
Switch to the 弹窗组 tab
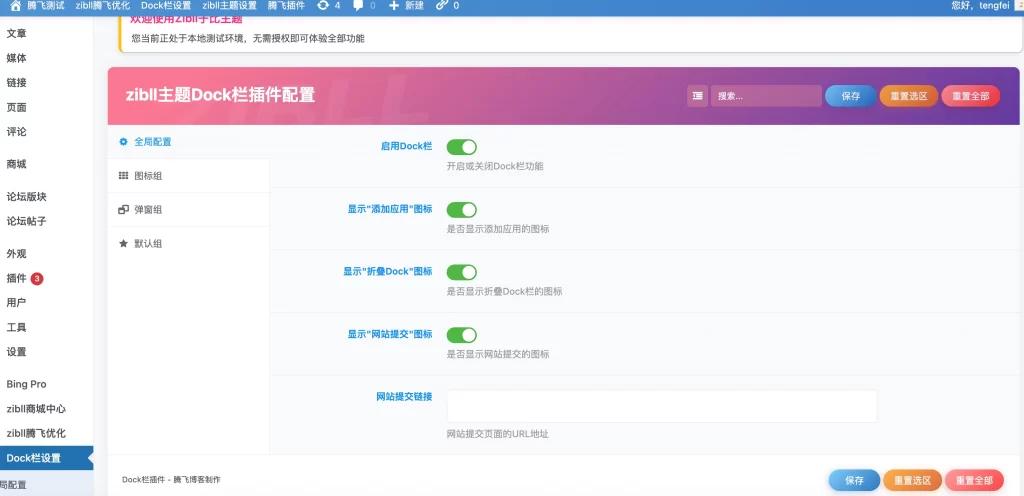[188, 209]
